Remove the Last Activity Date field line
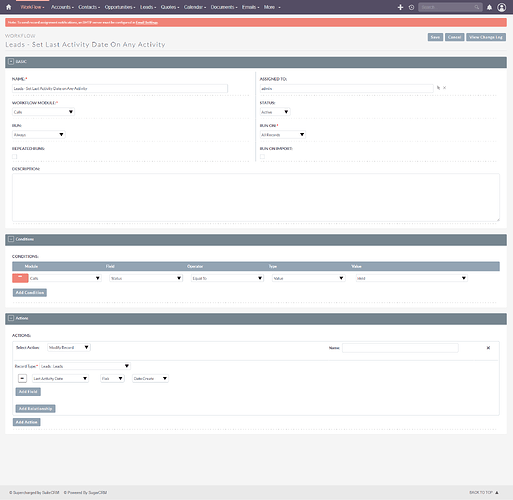The width and height of the screenshot is (513, 500). (x=22, y=378)
